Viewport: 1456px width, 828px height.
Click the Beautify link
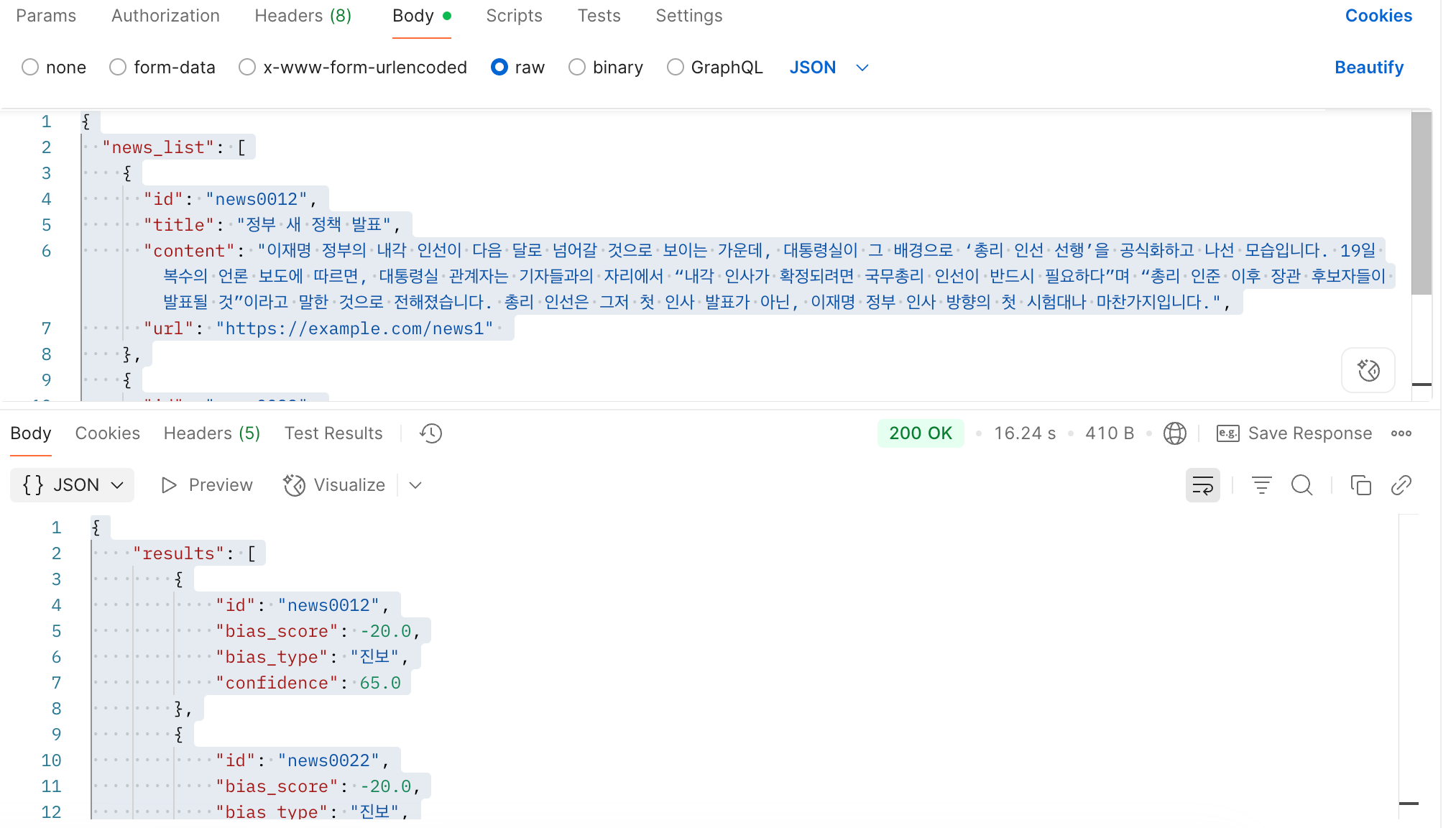1368,68
